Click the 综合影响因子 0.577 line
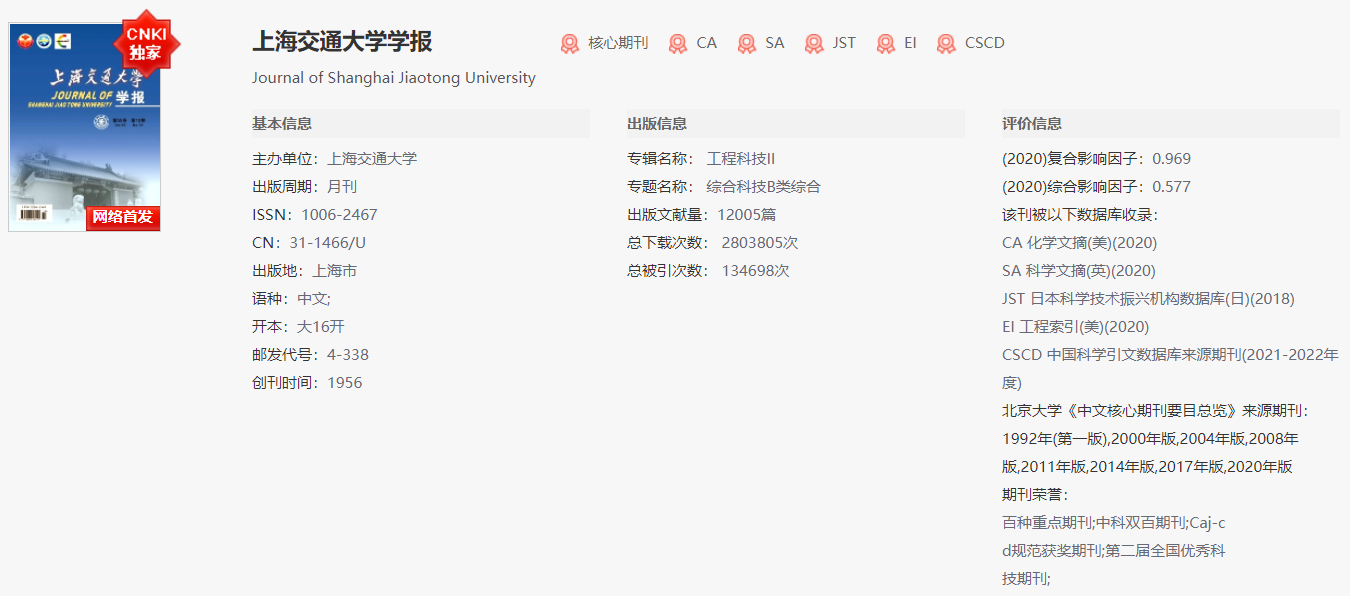The image size is (1350, 596). (x=1097, y=187)
